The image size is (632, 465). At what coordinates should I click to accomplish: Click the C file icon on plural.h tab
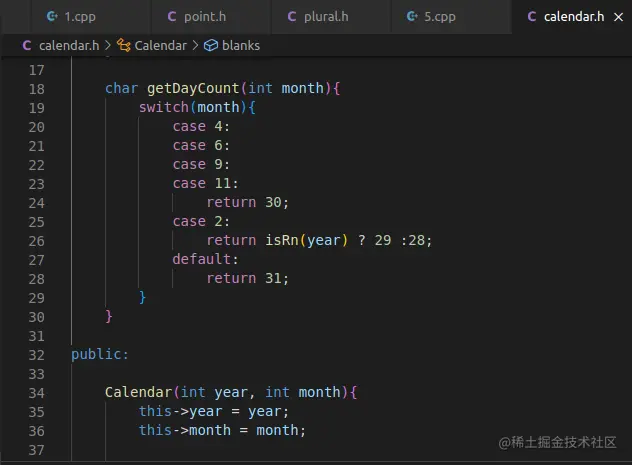point(292,17)
